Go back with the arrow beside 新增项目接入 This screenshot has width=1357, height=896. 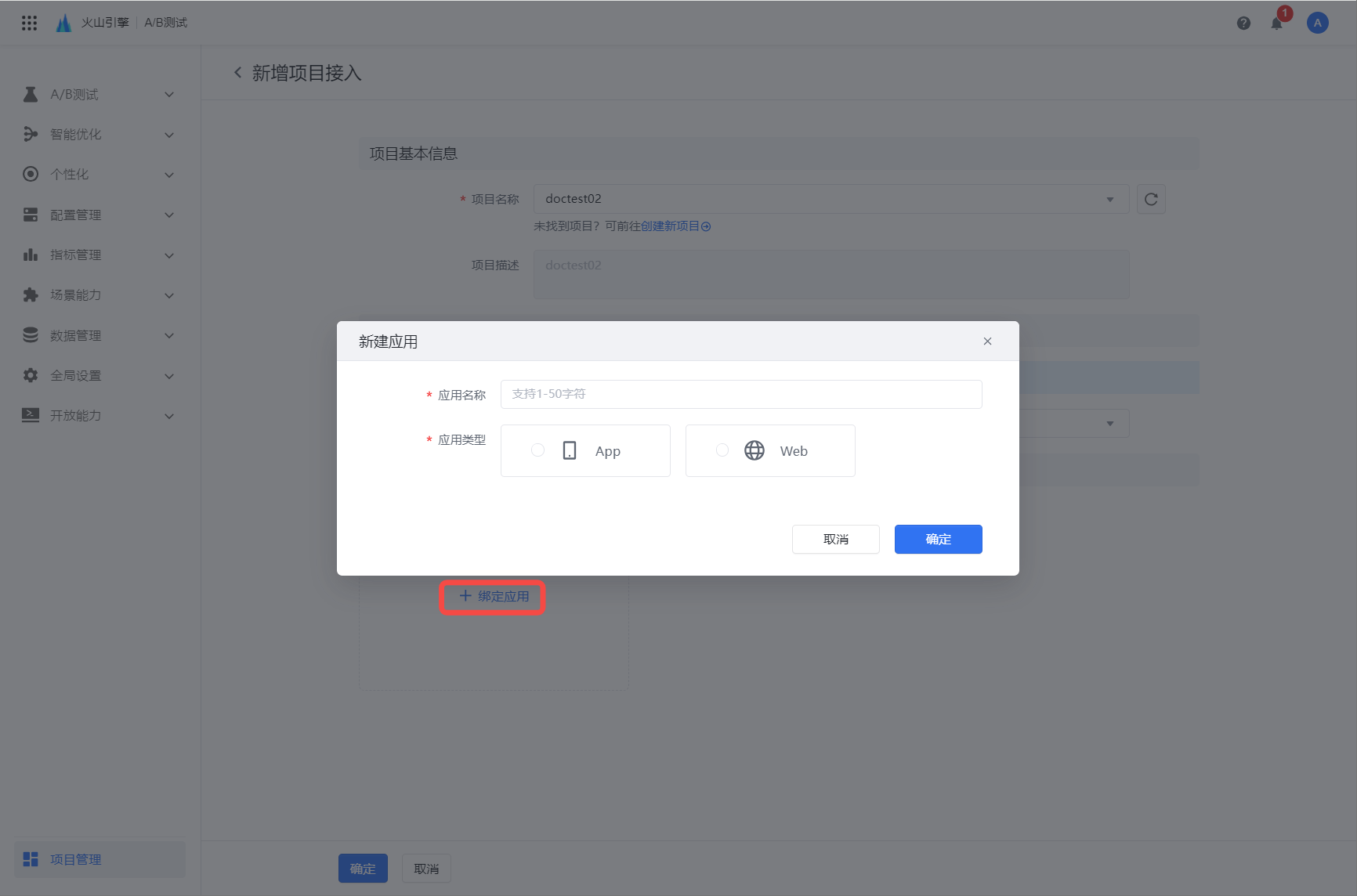click(x=237, y=73)
